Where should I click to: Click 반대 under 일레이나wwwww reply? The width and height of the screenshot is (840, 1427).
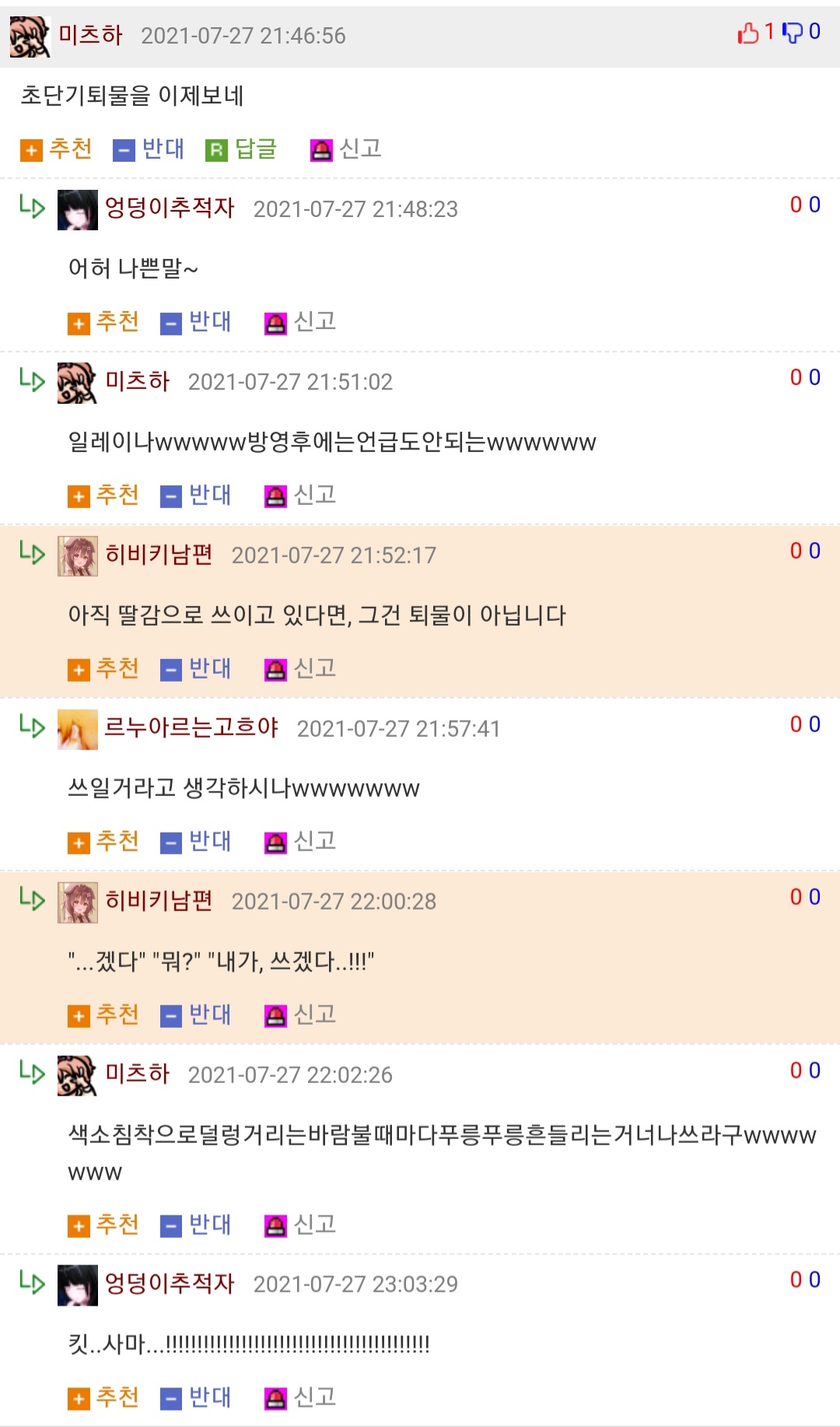[196, 496]
